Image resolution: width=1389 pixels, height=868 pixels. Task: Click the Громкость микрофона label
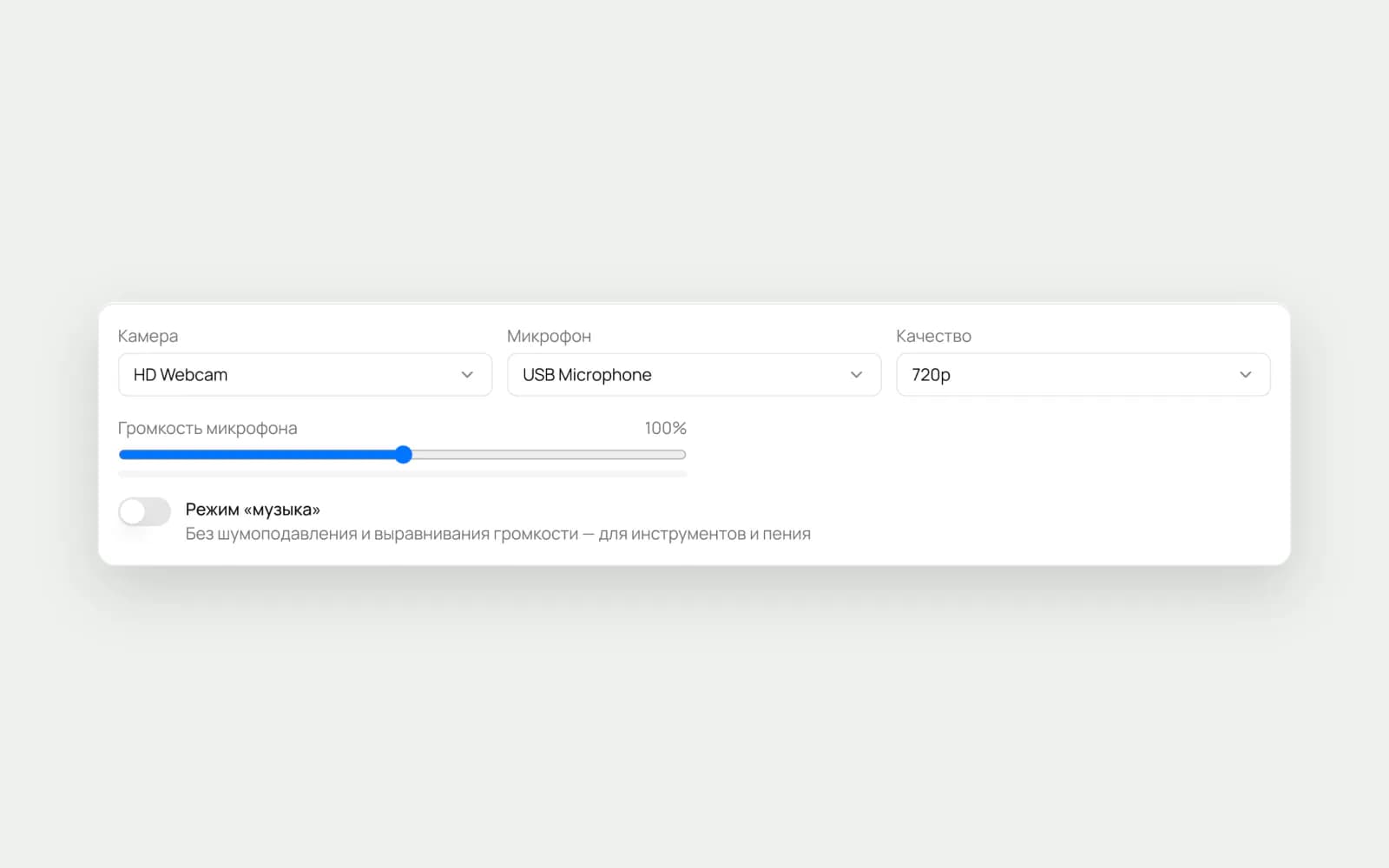tap(207, 428)
